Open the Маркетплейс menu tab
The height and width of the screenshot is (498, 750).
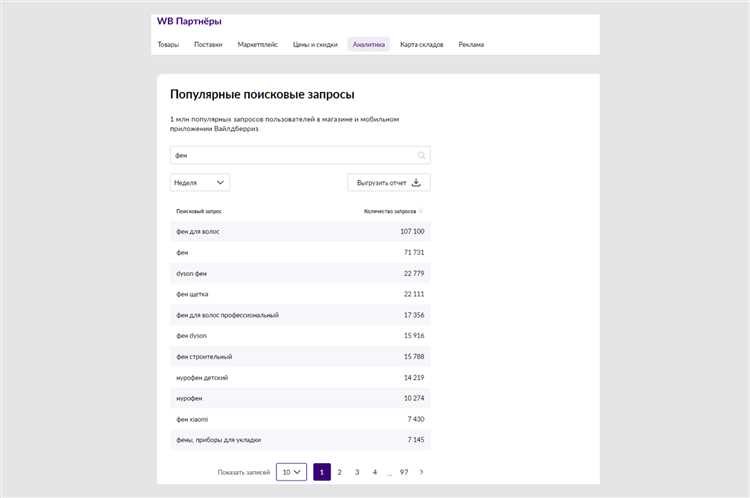click(257, 44)
